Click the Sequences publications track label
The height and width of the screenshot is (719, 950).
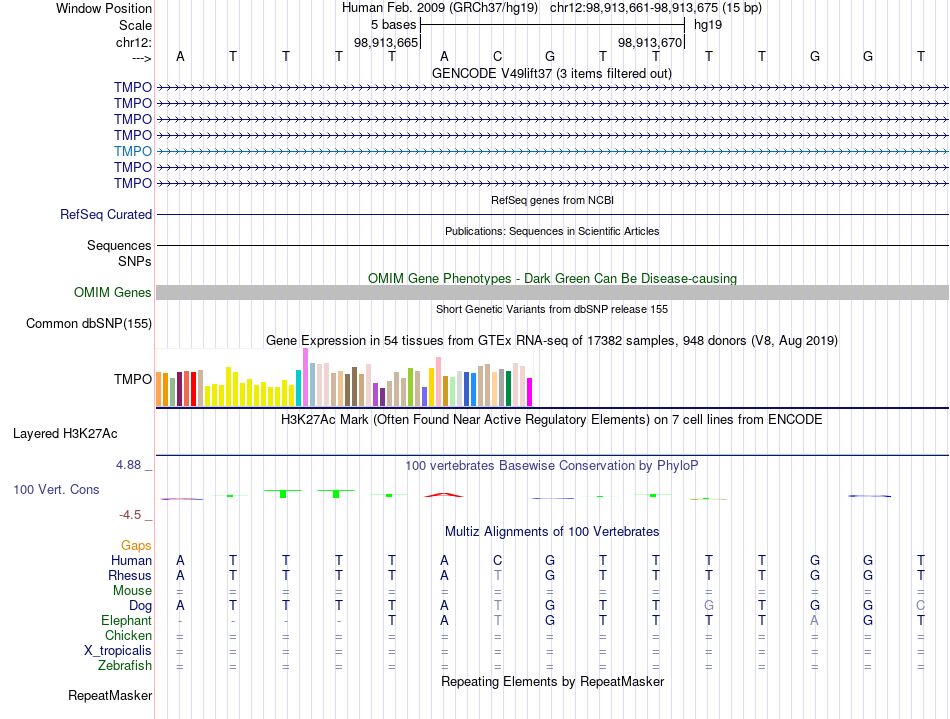point(119,245)
